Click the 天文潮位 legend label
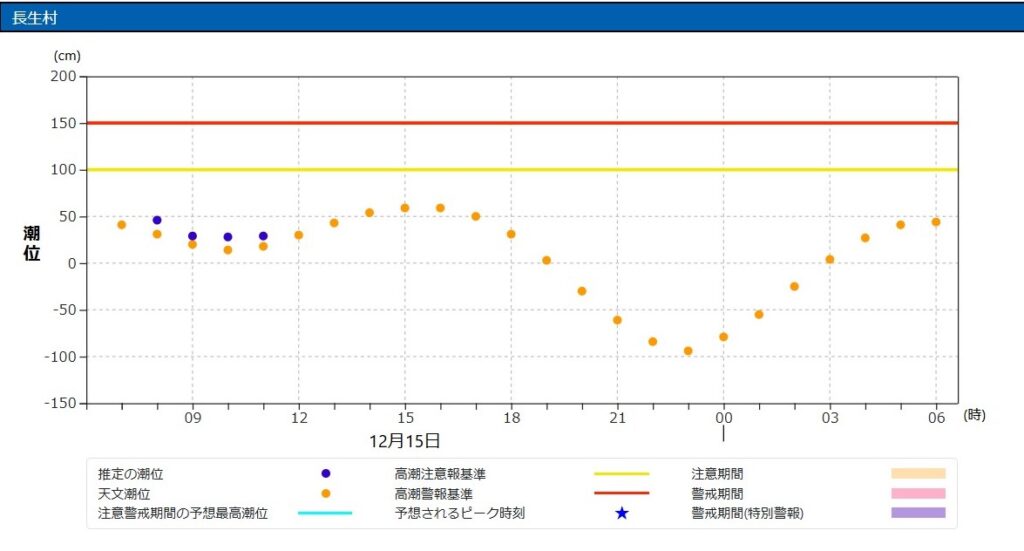Image resolution: width=1024 pixels, height=551 pixels. 124,494
